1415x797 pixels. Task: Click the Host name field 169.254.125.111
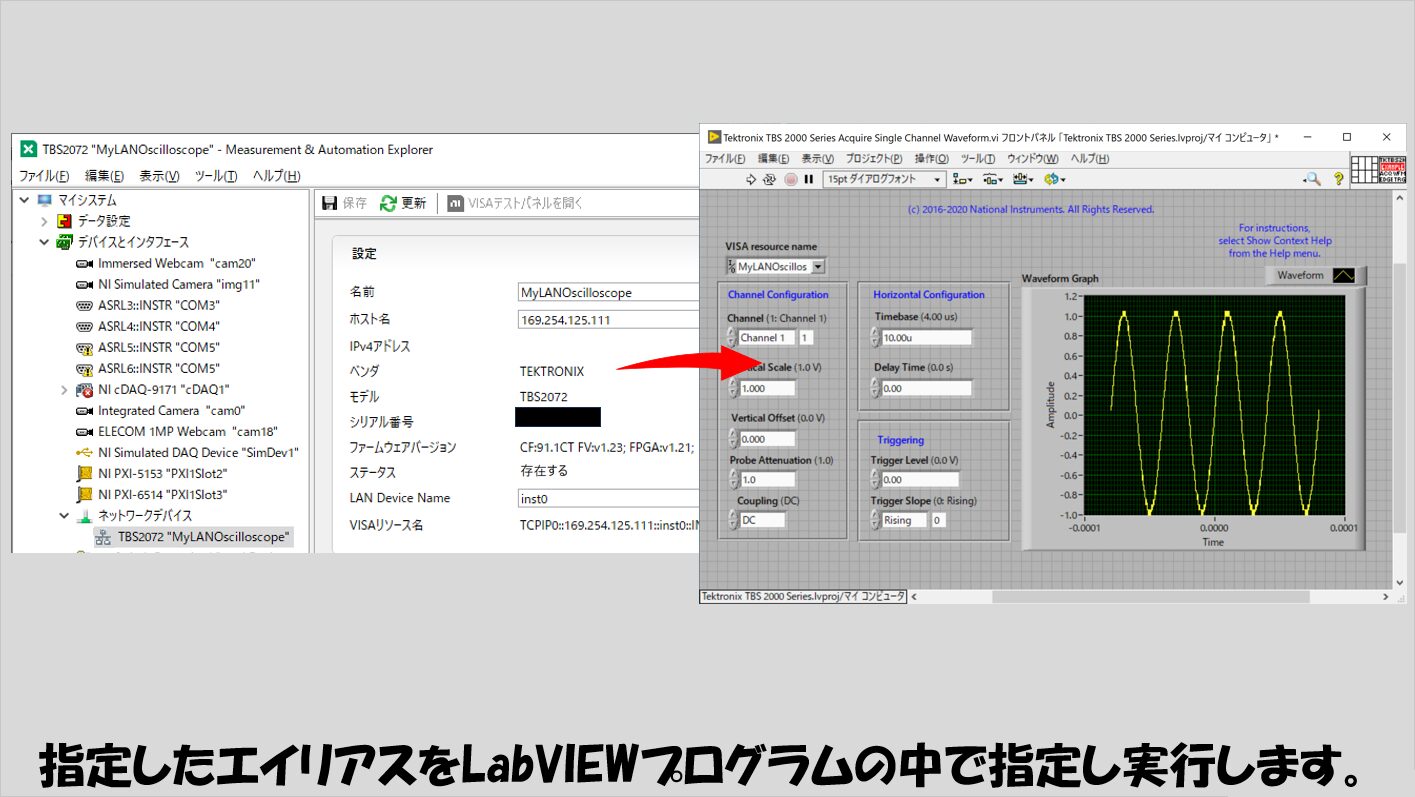click(x=608, y=320)
